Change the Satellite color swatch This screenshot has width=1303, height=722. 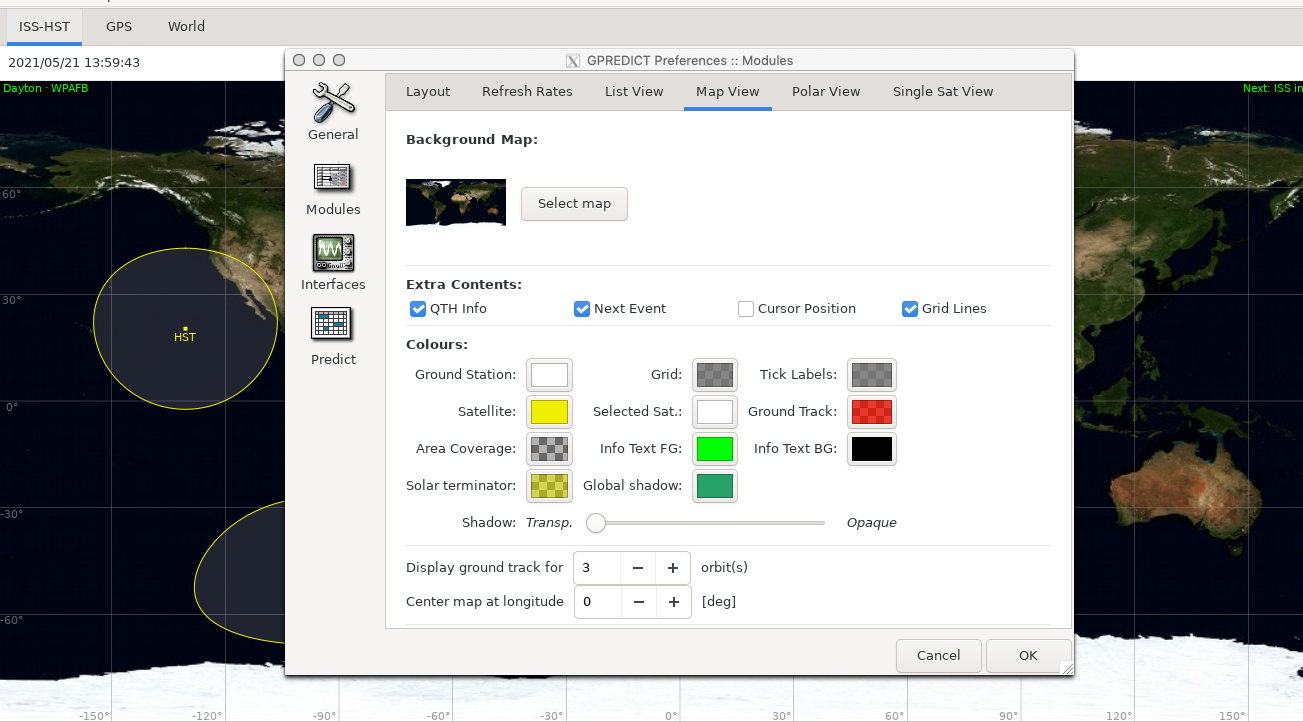tap(549, 411)
